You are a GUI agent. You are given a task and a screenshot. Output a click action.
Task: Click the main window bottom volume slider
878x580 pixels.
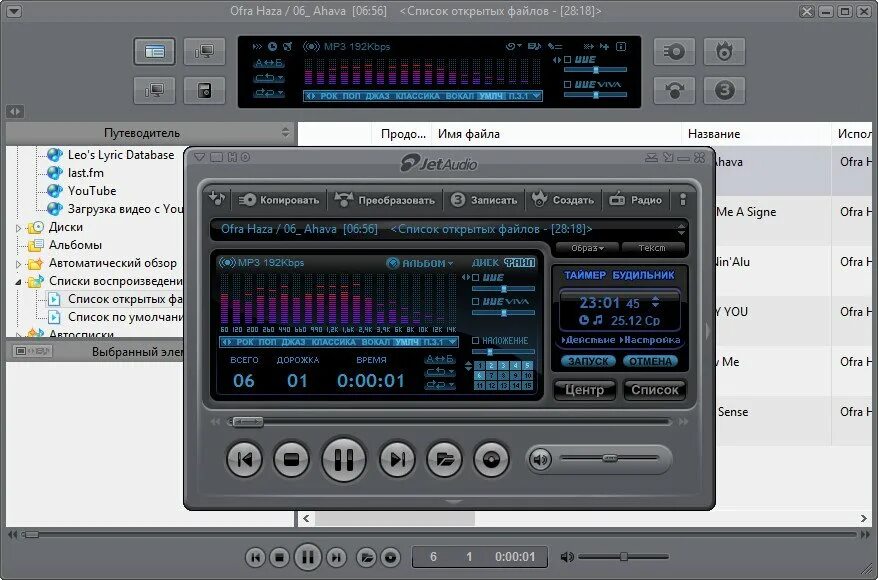point(623,557)
